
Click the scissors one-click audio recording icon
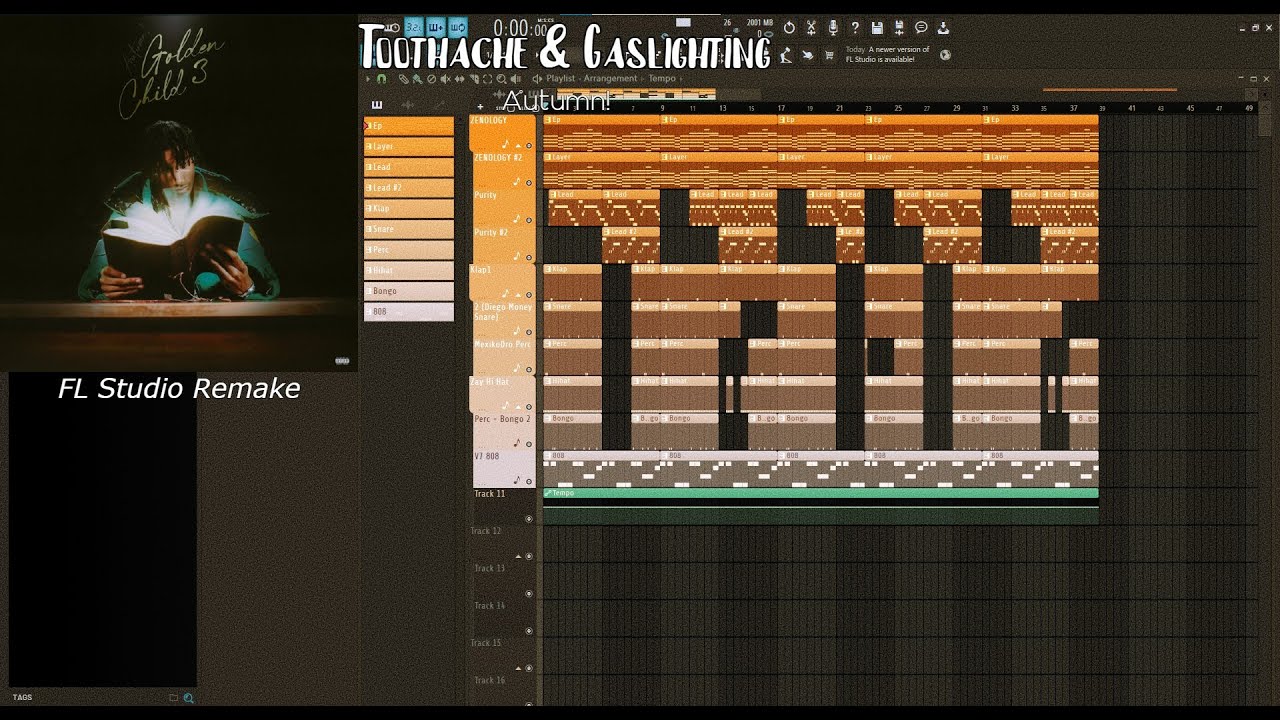[x=811, y=28]
